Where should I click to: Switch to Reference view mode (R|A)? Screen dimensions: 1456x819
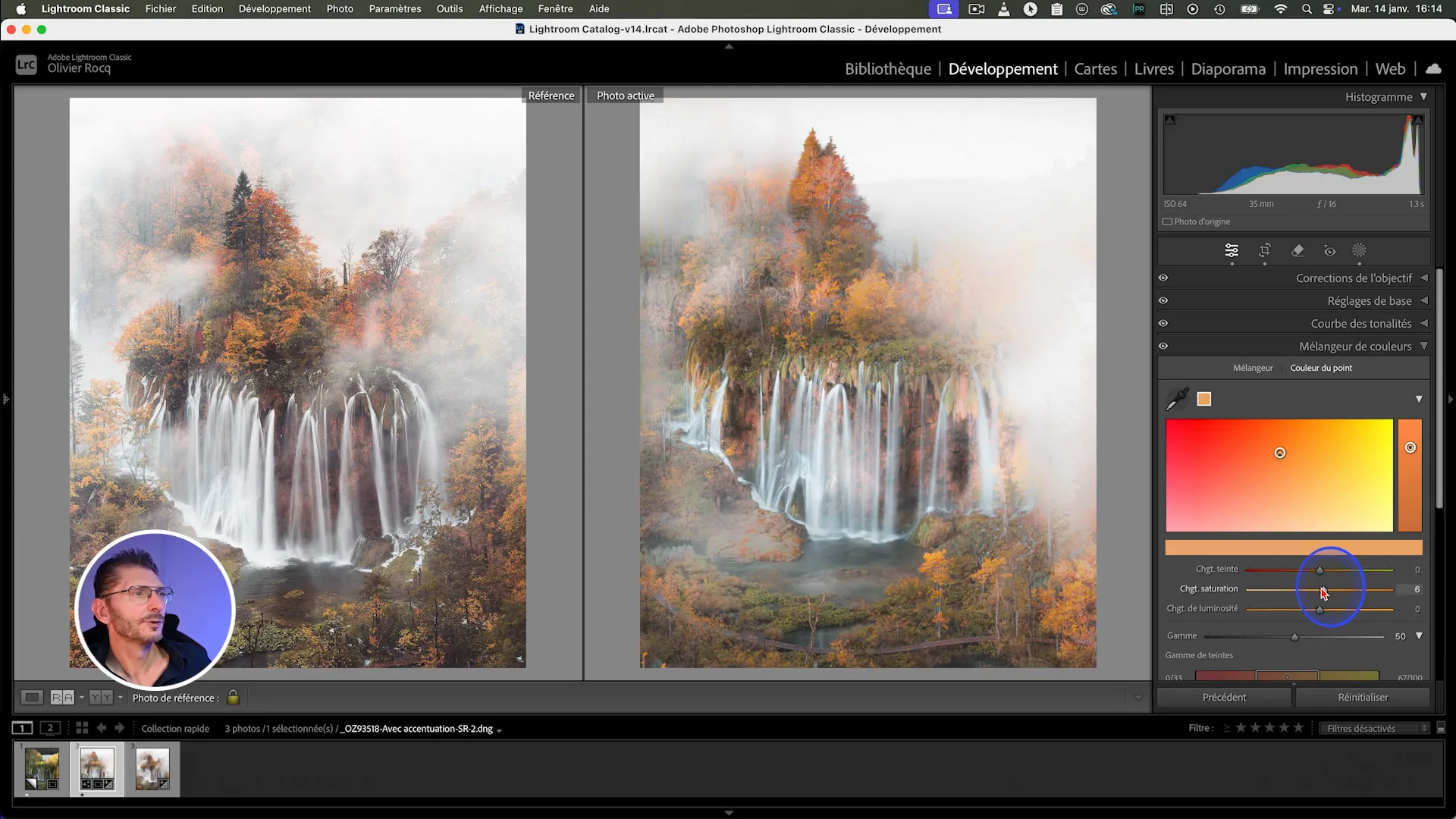click(x=62, y=698)
